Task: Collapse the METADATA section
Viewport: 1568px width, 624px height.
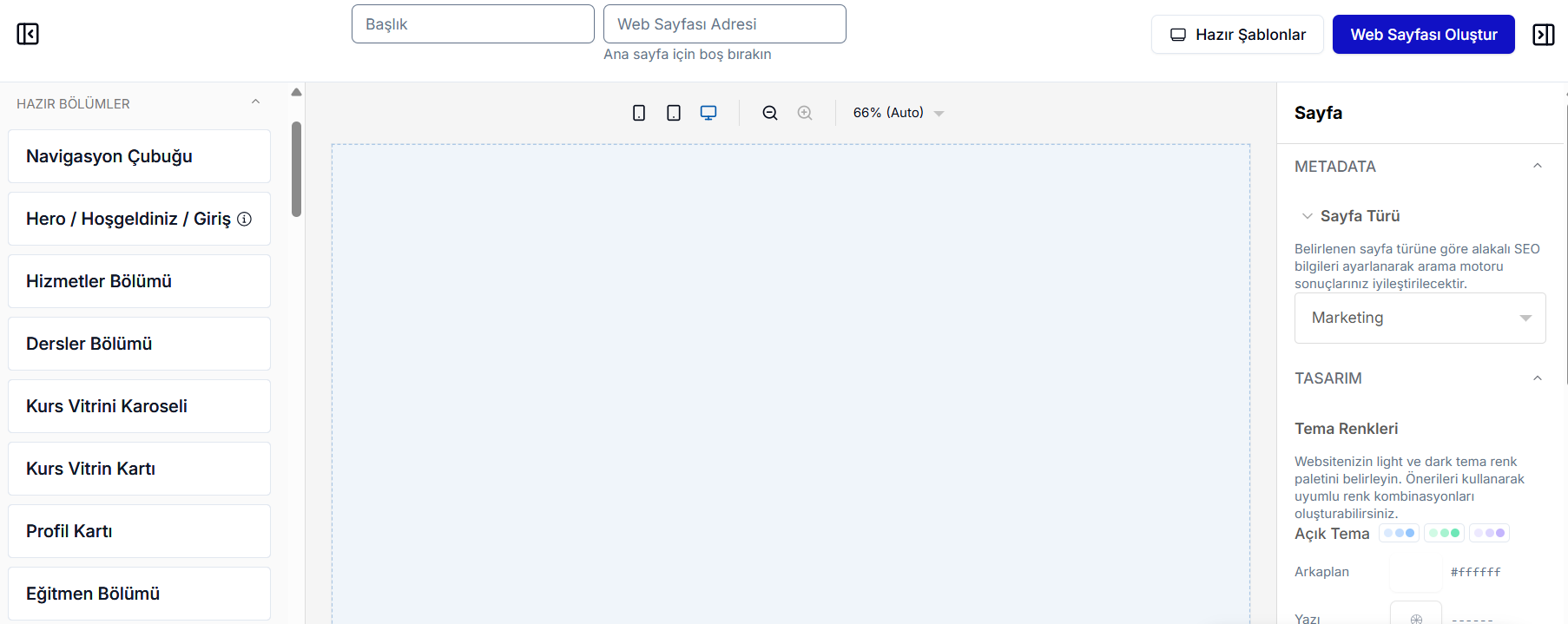Action: point(1537,166)
